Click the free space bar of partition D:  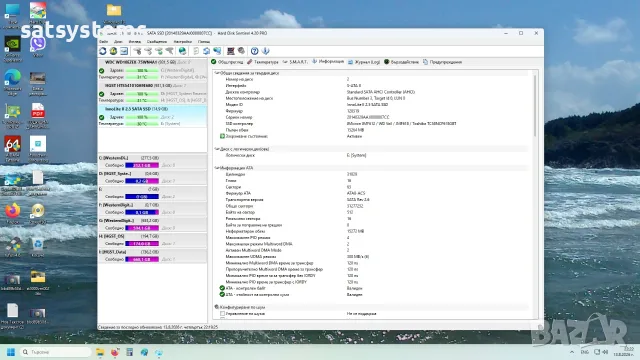tap(142, 181)
